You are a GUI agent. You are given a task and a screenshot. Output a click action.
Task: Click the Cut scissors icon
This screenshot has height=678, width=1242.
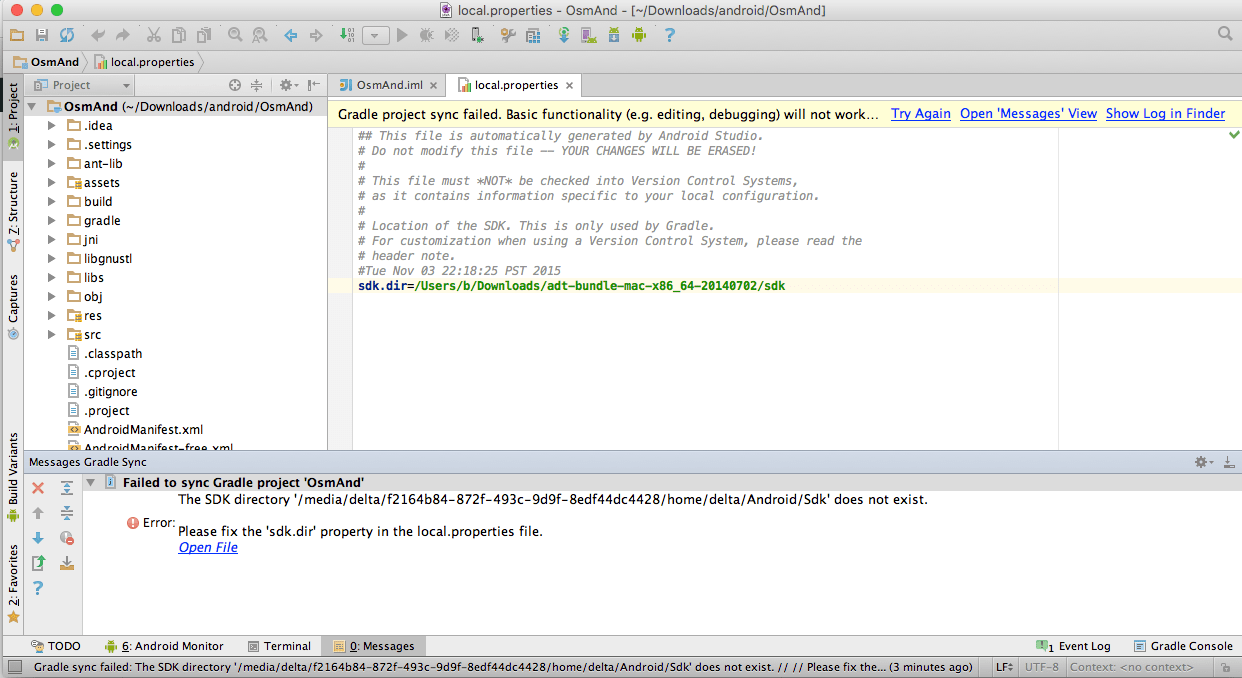point(153,35)
